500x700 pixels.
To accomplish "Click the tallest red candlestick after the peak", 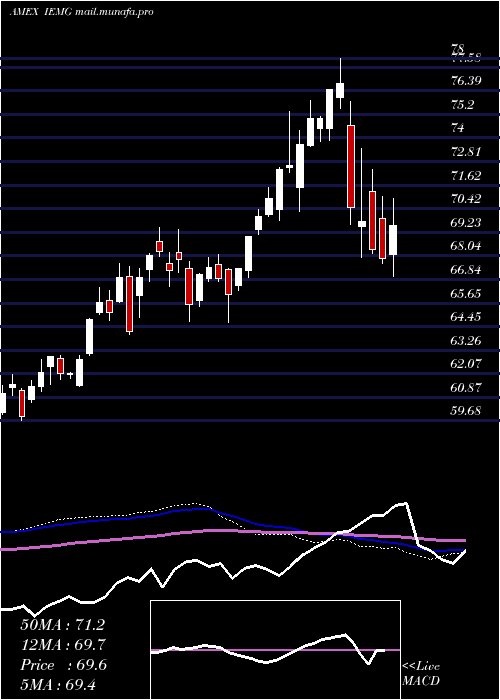I will 351,167.
